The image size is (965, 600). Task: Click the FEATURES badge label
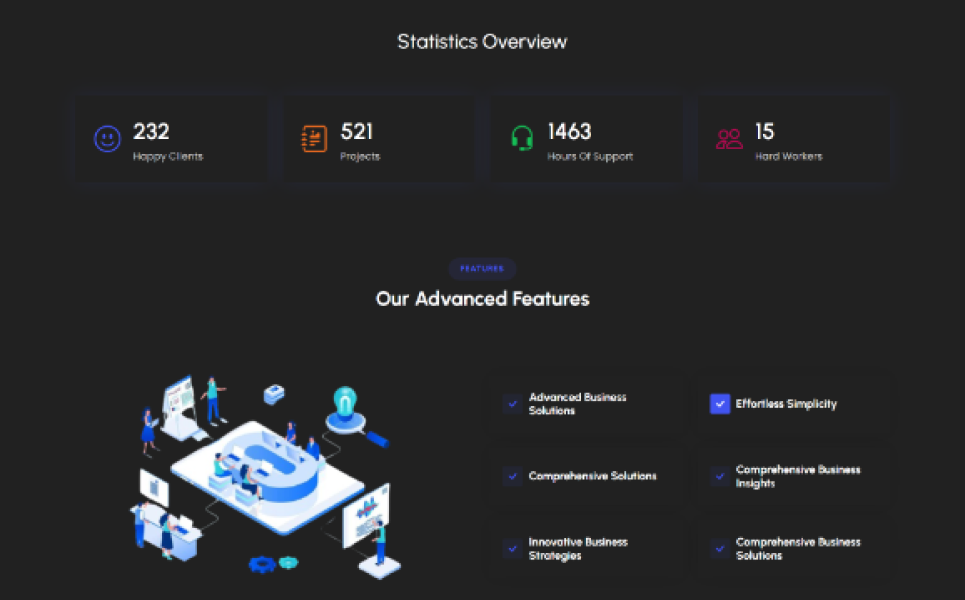pos(482,268)
